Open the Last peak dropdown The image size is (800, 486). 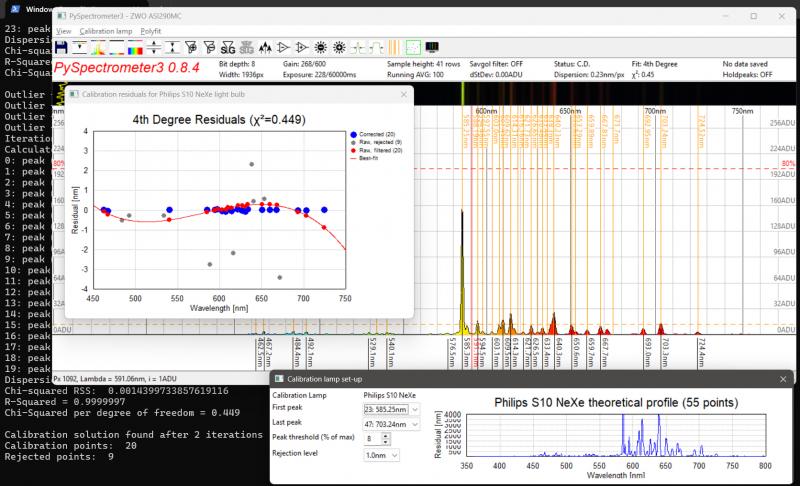tap(415, 424)
